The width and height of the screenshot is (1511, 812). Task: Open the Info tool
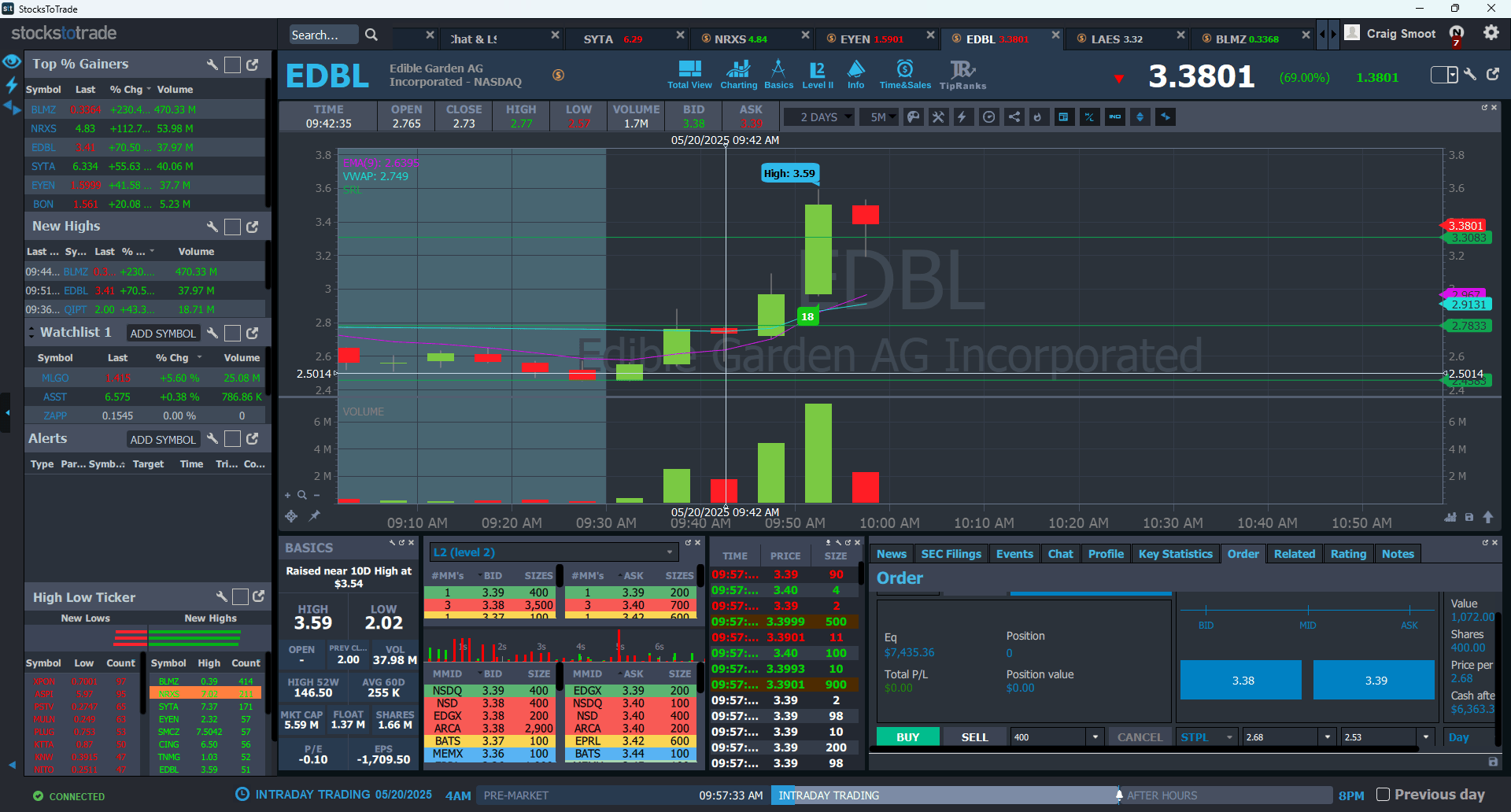pyautogui.click(x=855, y=75)
